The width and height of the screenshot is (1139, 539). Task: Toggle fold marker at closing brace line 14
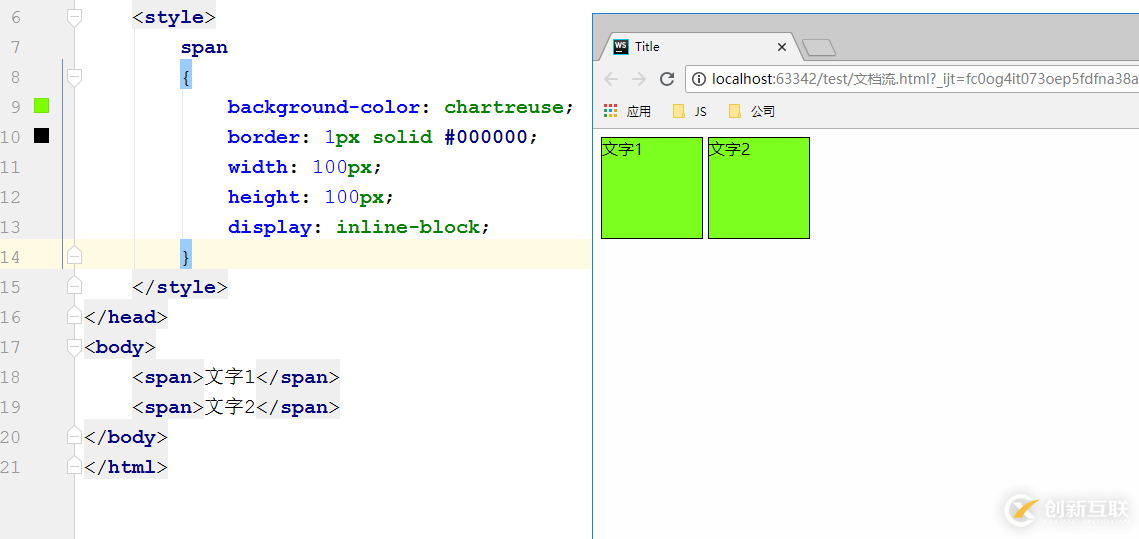(x=74, y=256)
